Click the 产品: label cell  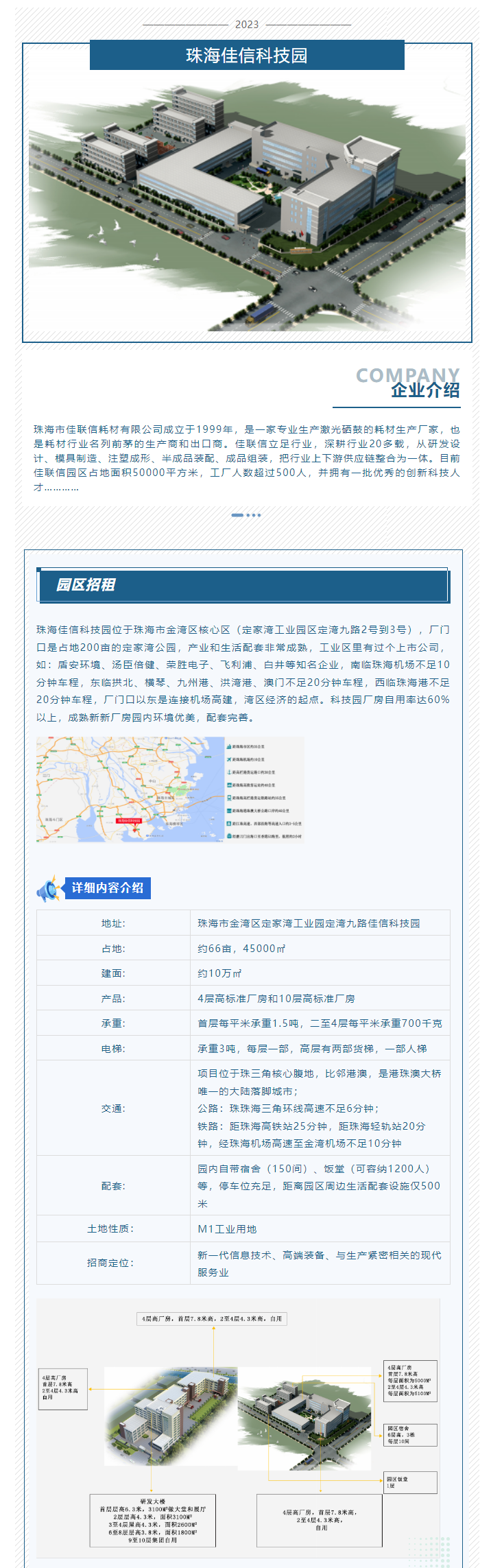113,999
